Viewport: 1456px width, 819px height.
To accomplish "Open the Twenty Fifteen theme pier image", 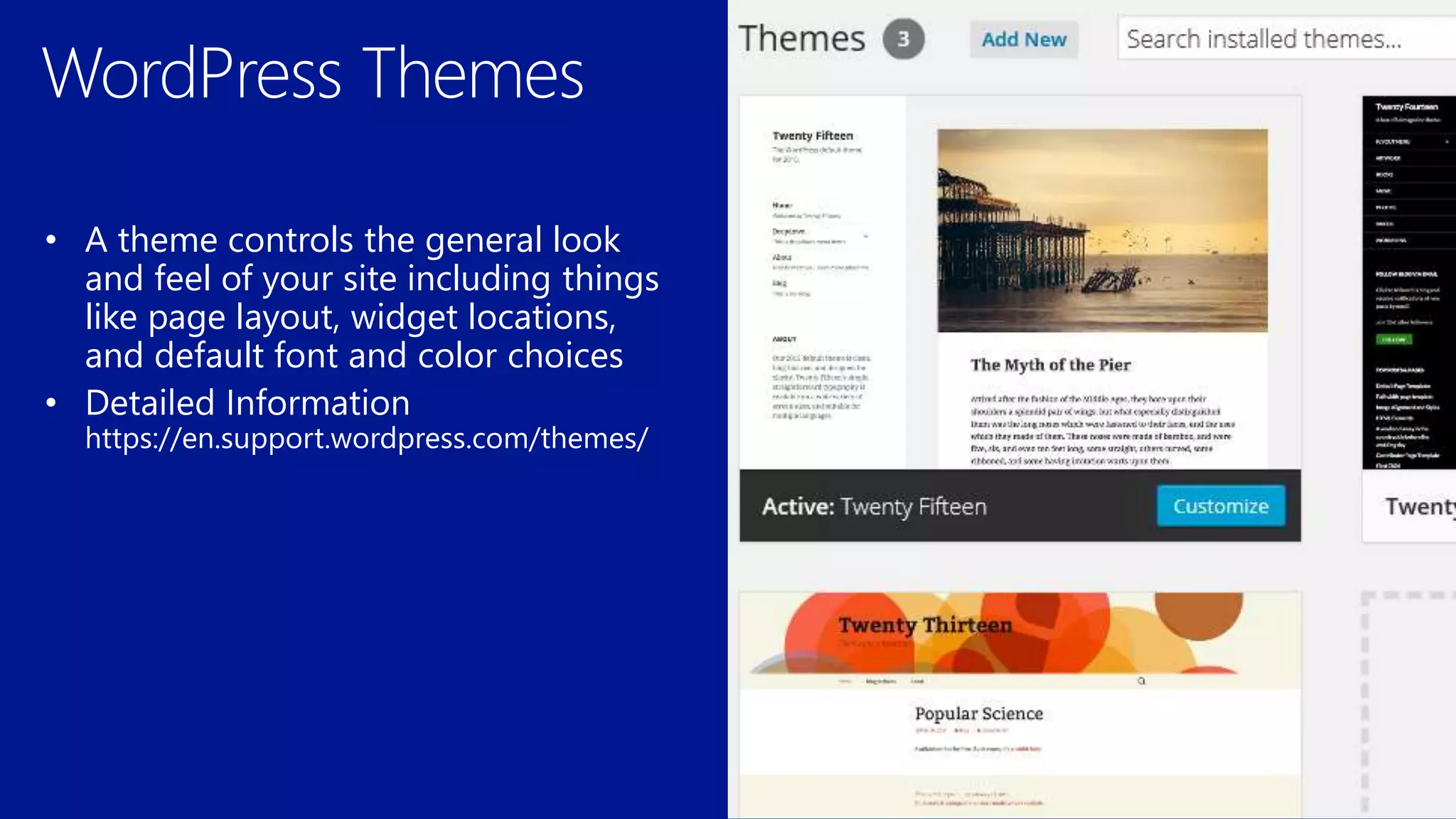I will pos(1102,230).
